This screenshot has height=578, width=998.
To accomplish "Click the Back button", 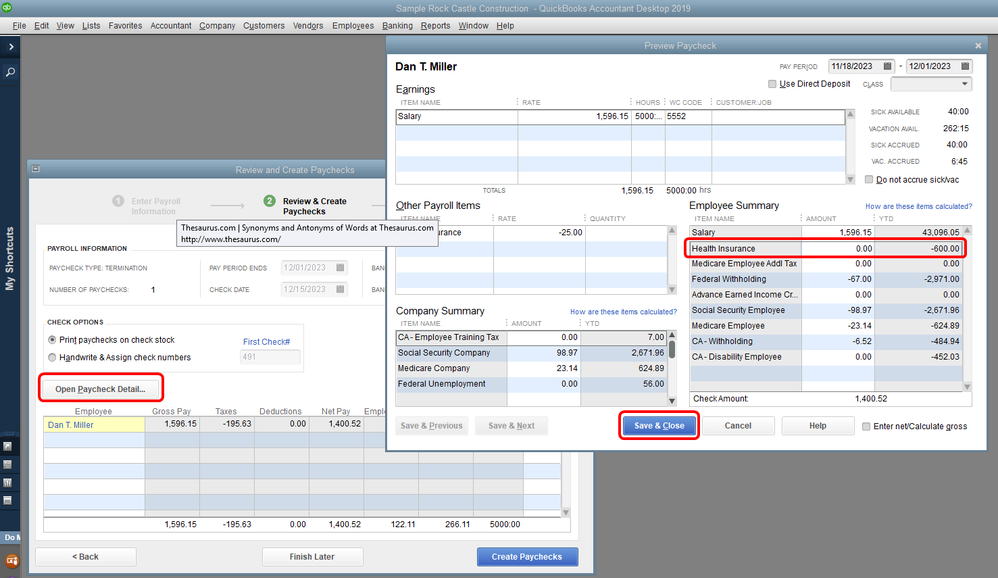I will coord(85,556).
